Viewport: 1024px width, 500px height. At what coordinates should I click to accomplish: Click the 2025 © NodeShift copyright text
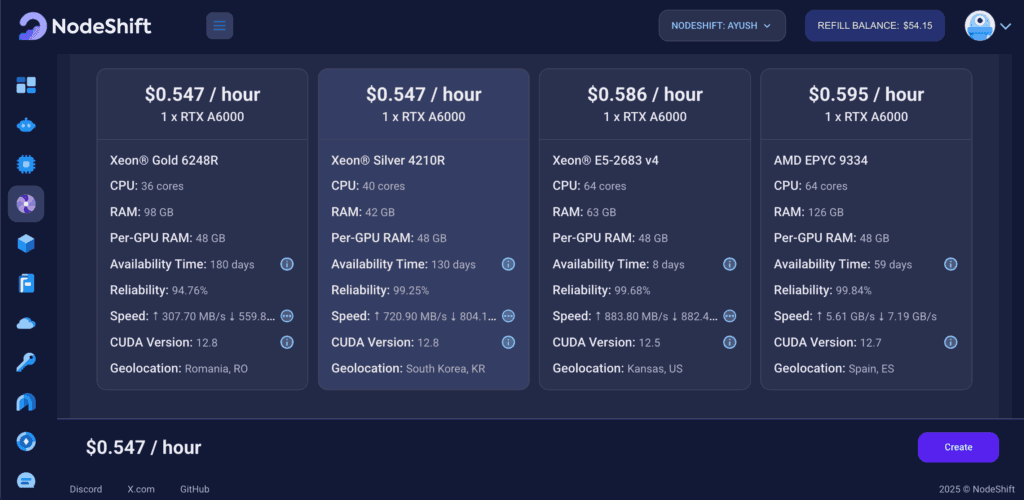tap(976, 489)
